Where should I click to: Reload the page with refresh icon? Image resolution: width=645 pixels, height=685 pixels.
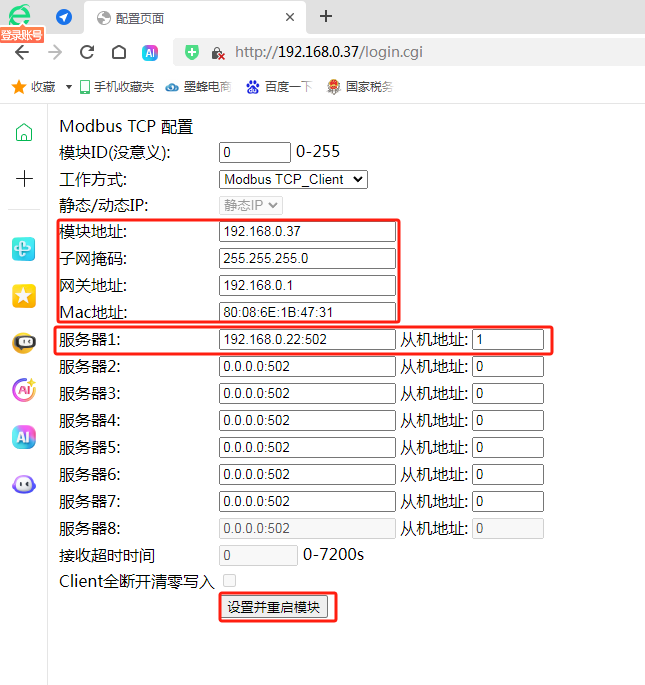point(87,52)
